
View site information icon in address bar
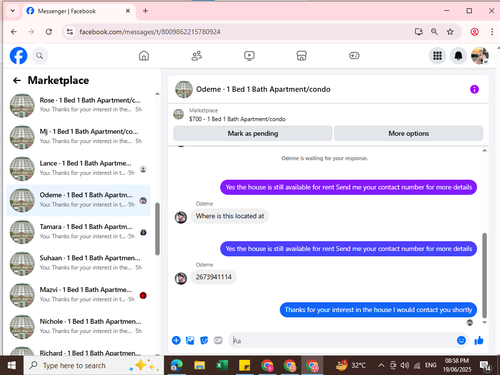[x=70, y=32]
